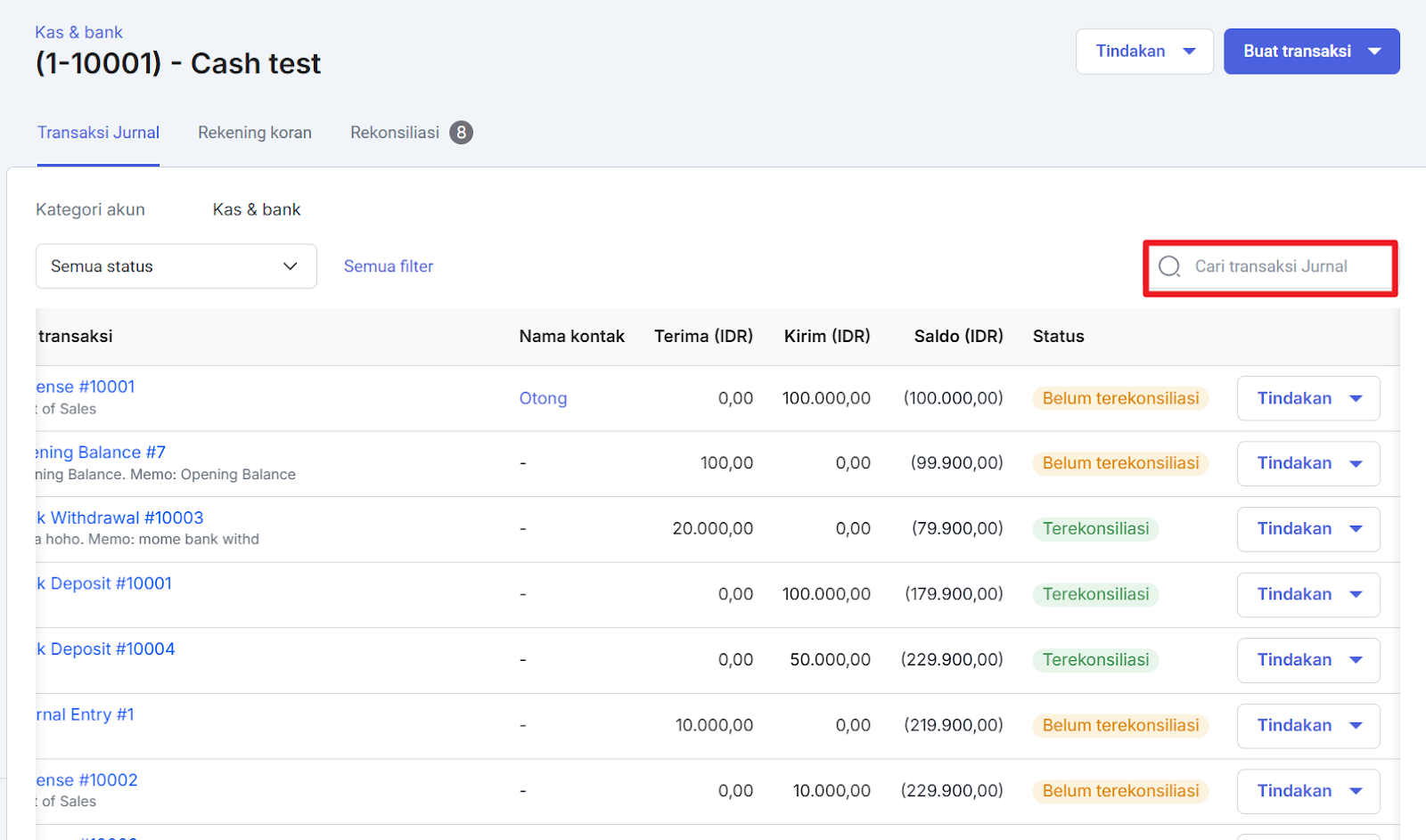Click the 10.000,00 terima value
This screenshot has height=840, width=1426.
click(x=714, y=726)
